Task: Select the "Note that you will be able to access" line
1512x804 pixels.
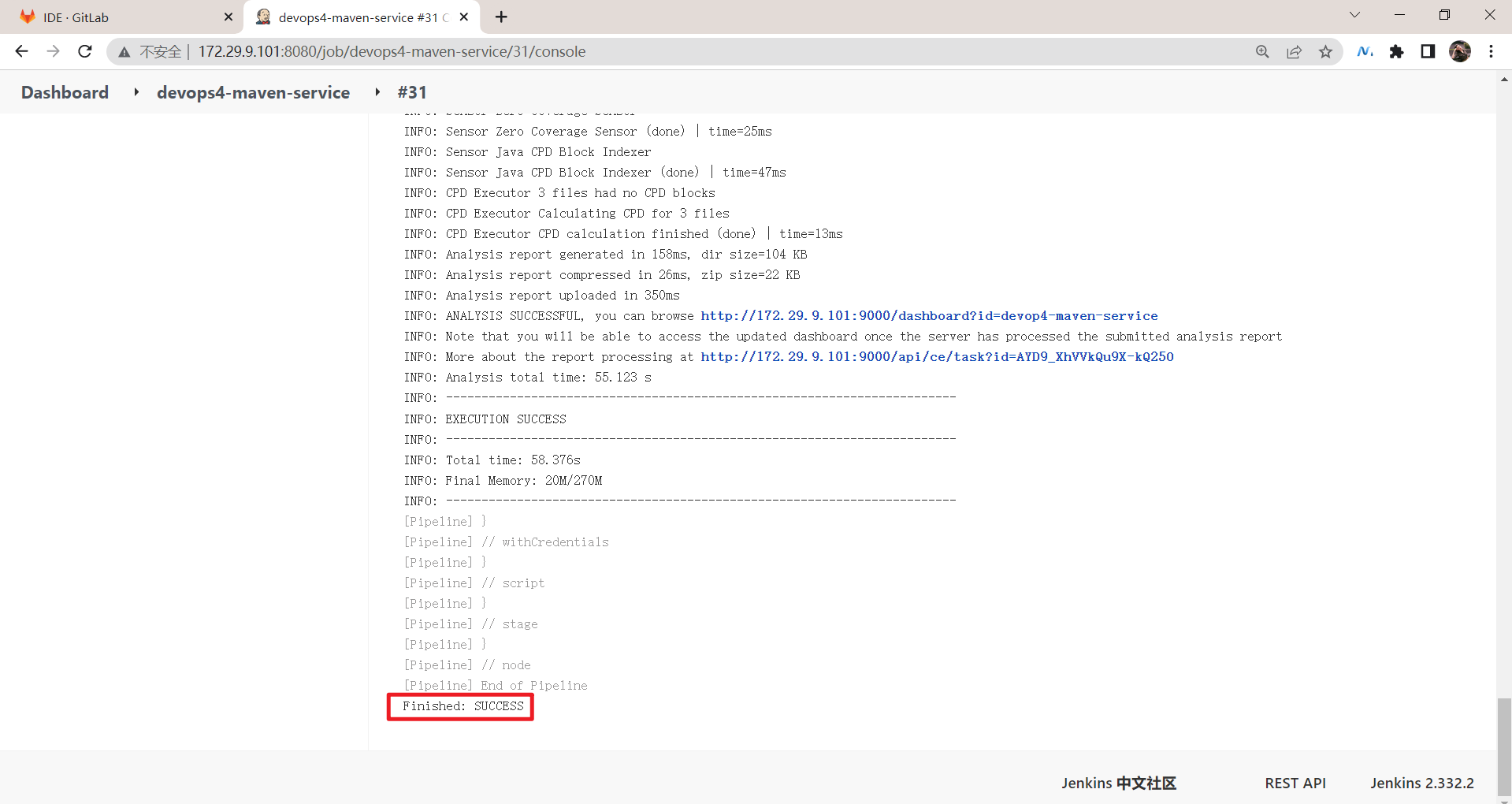Action: 843,336
